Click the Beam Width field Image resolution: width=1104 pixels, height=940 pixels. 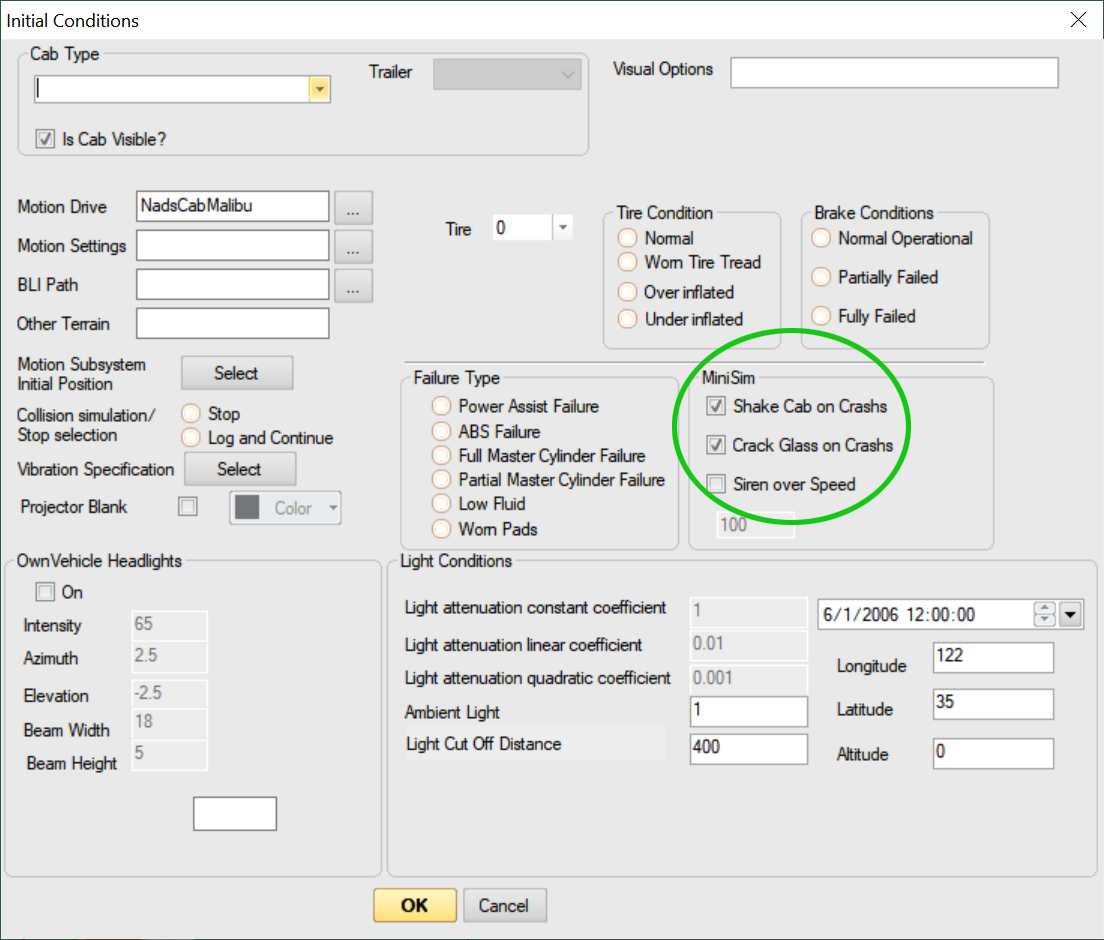coord(170,723)
